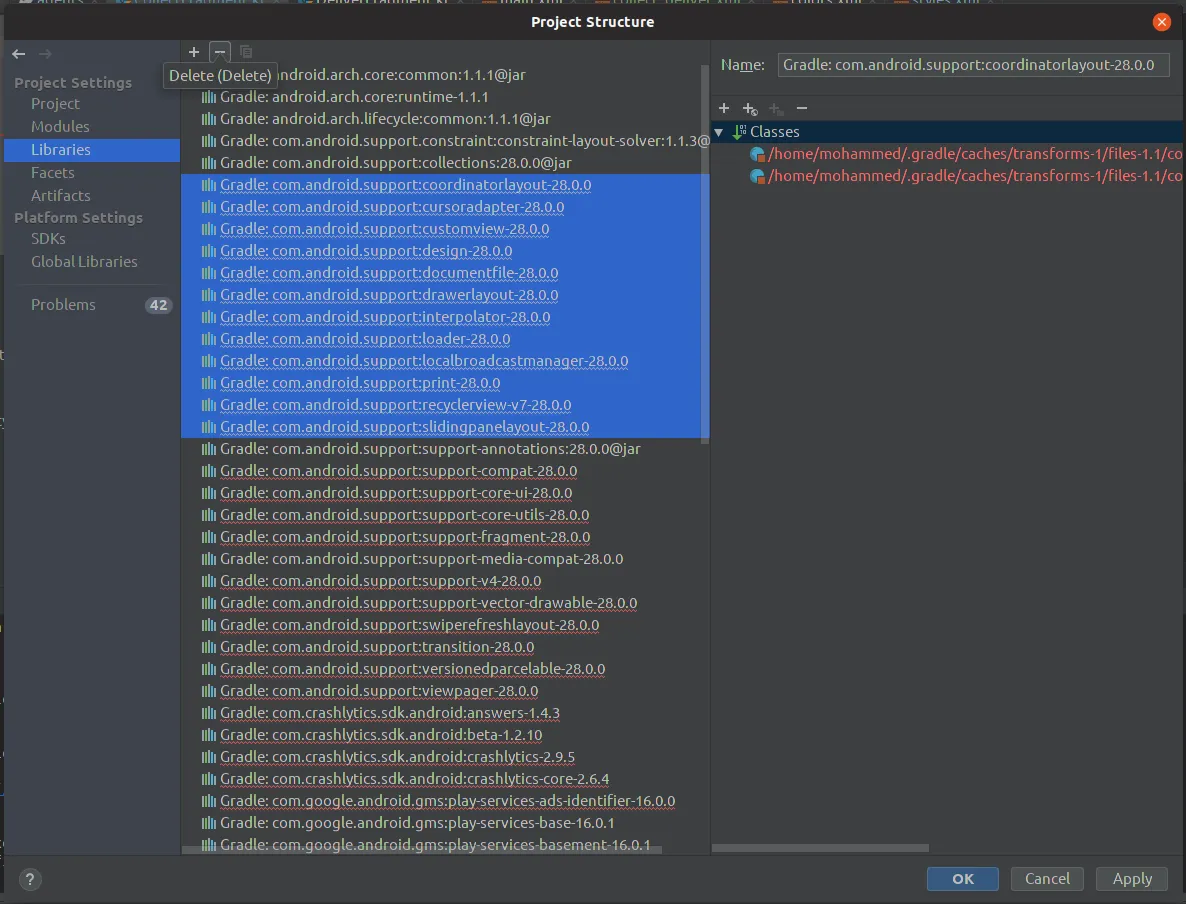
Task: Select cursoradapter-28.0.0 library
Action: coord(445,207)
